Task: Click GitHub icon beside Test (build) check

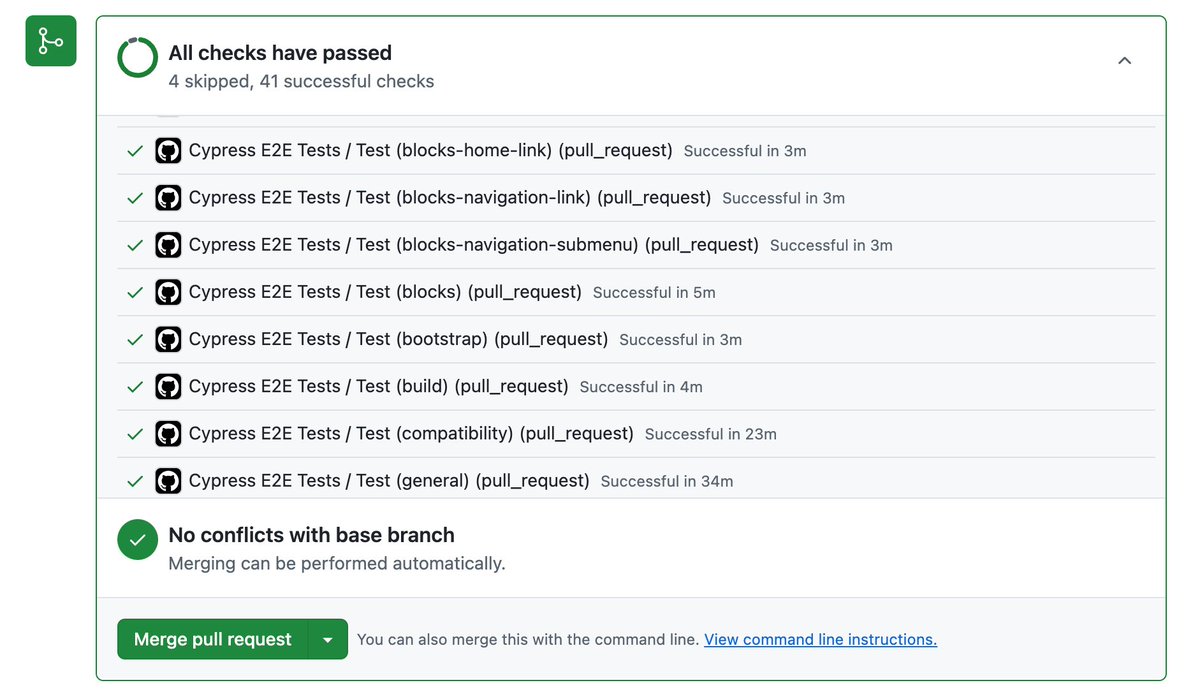Action: coord(168,386)
